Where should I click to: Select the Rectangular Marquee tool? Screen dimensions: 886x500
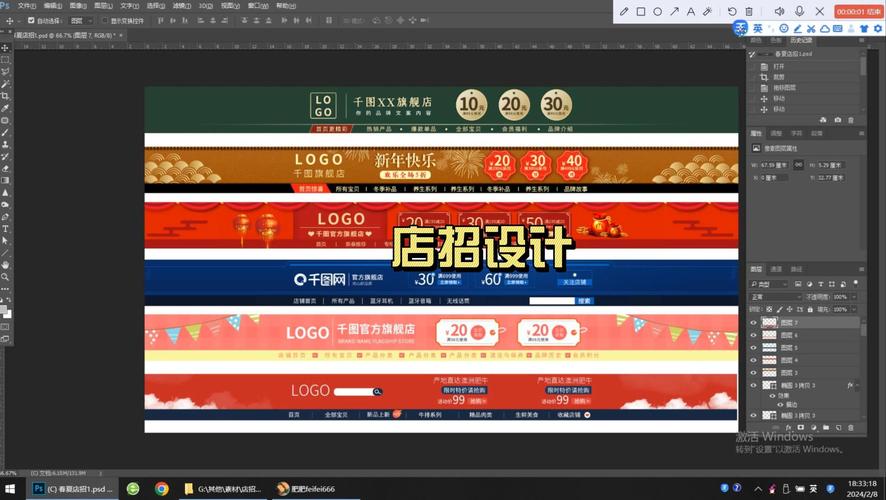click(x=5, y=60)
